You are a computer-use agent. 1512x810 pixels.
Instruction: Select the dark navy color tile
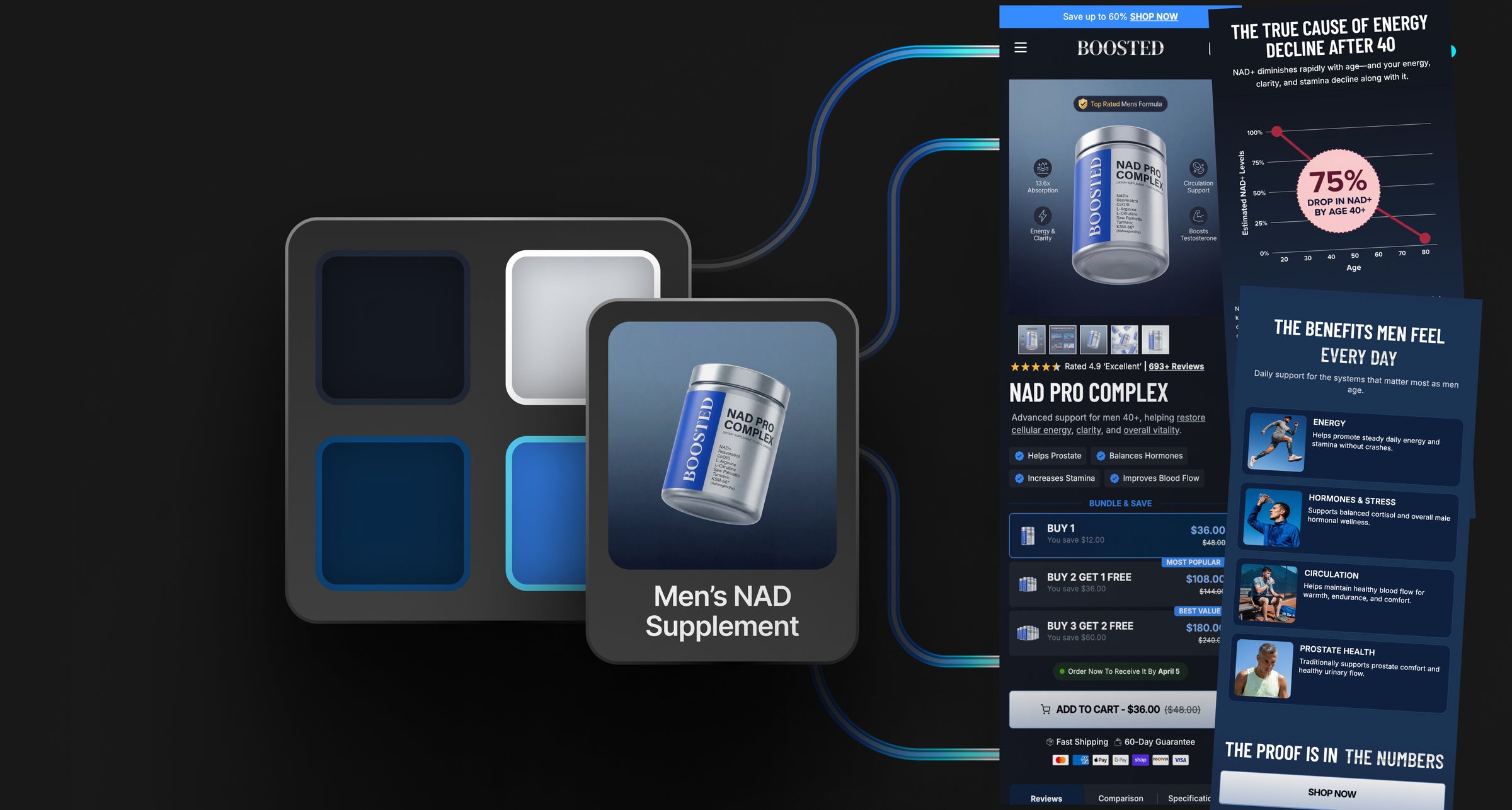[x=393, y=327]
